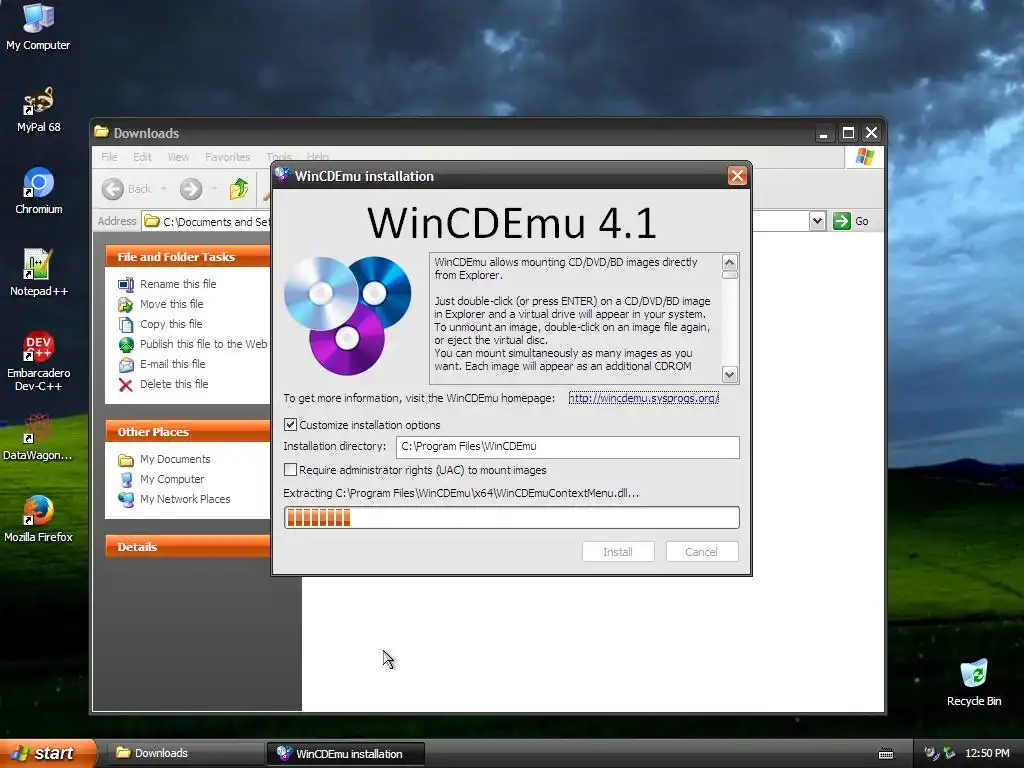Click WinCDEmu disc icon in dialog title bar
1024x768 pixels.
[282, 175]
